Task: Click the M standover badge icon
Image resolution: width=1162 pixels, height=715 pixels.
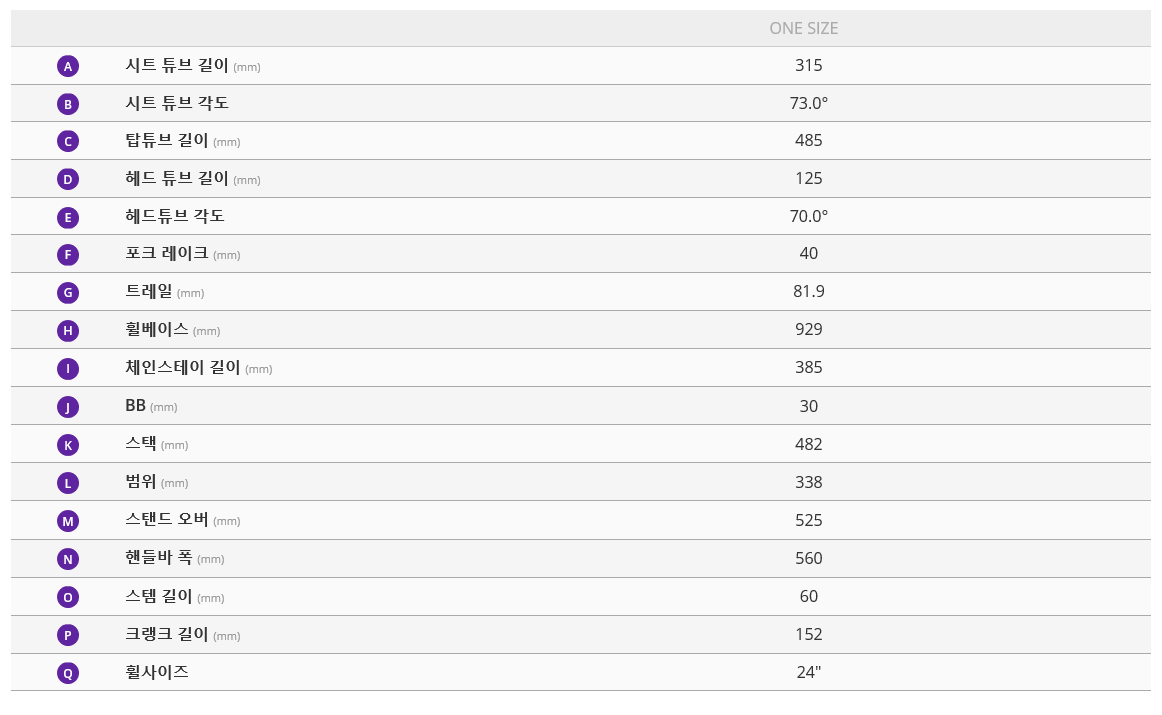Action: point(68,521)
